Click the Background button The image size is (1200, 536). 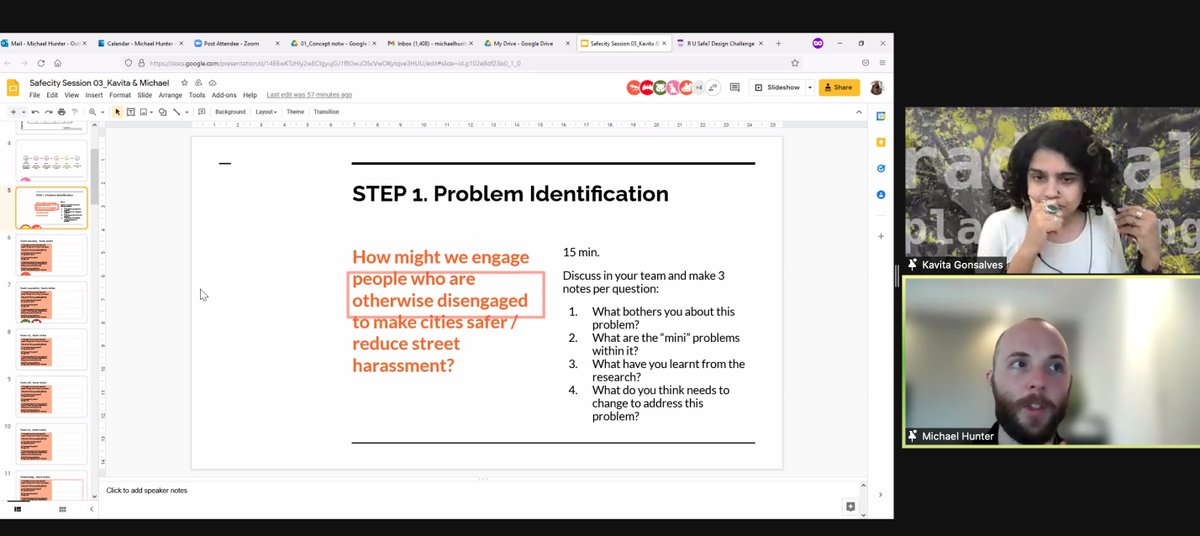click(230, 112)
